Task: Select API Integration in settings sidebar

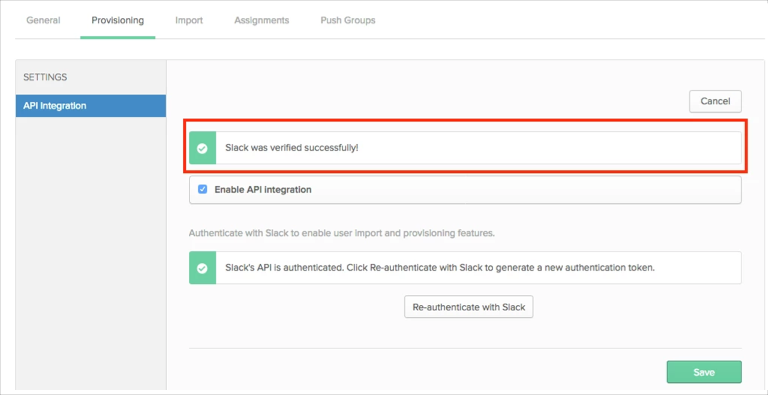Action: (91, 106)
